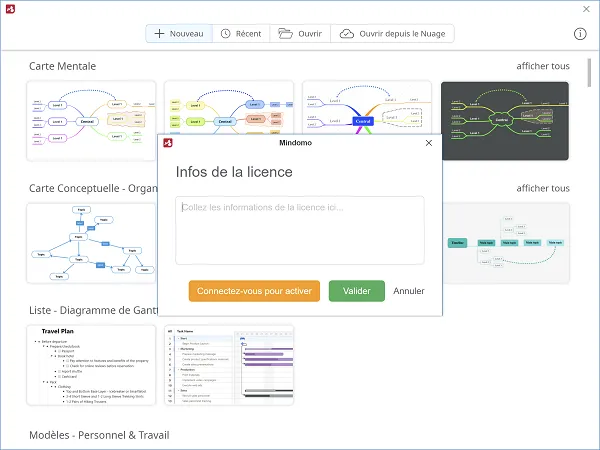Image resolution: width=600 pixels, height=450 pixels.
Task: Select the mind map with blue Central node
Action: coord(367,108)
